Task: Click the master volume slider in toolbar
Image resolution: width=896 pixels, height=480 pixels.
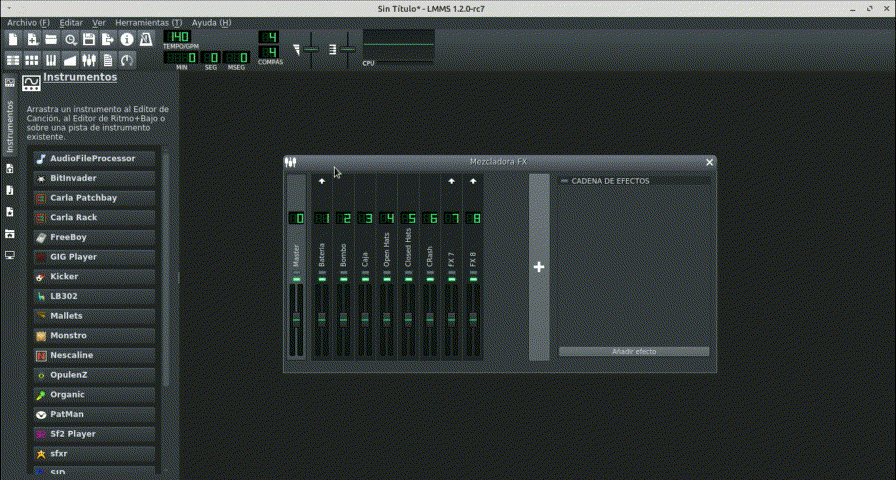Action: [311, 50]
